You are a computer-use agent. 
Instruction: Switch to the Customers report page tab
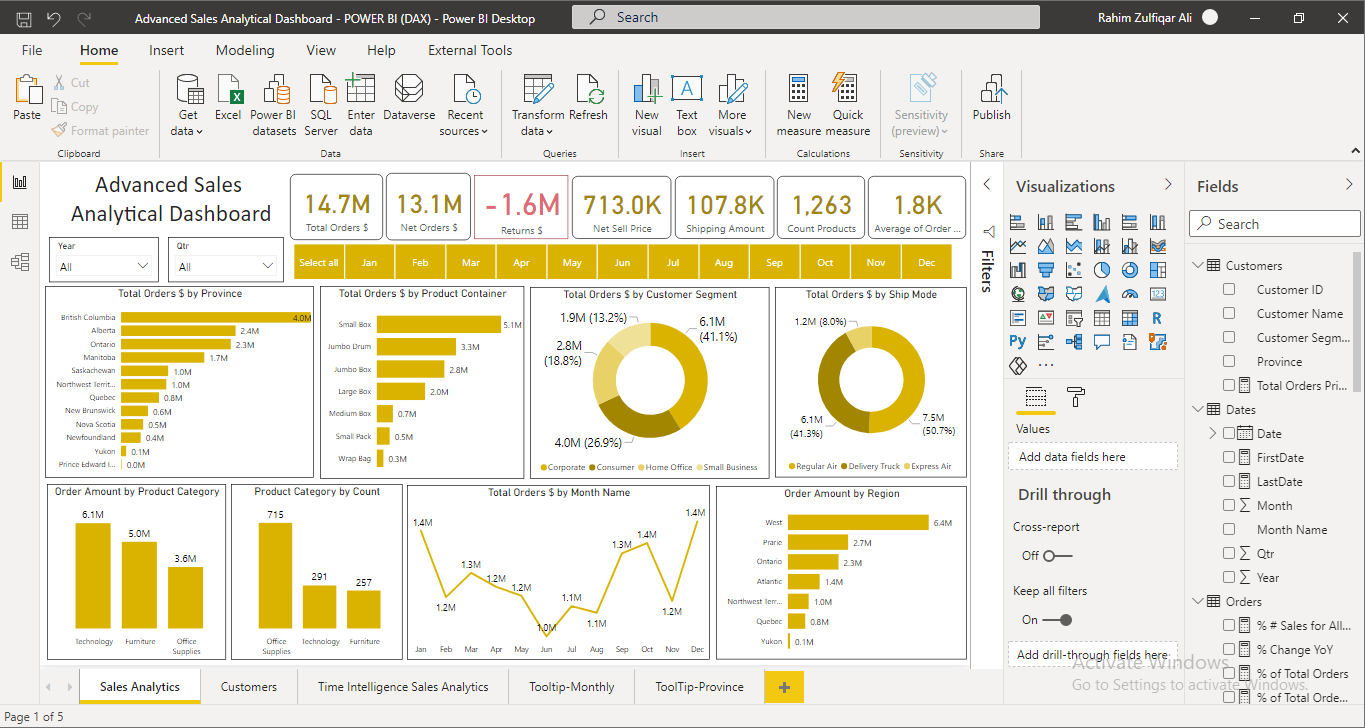click(248, 687)
